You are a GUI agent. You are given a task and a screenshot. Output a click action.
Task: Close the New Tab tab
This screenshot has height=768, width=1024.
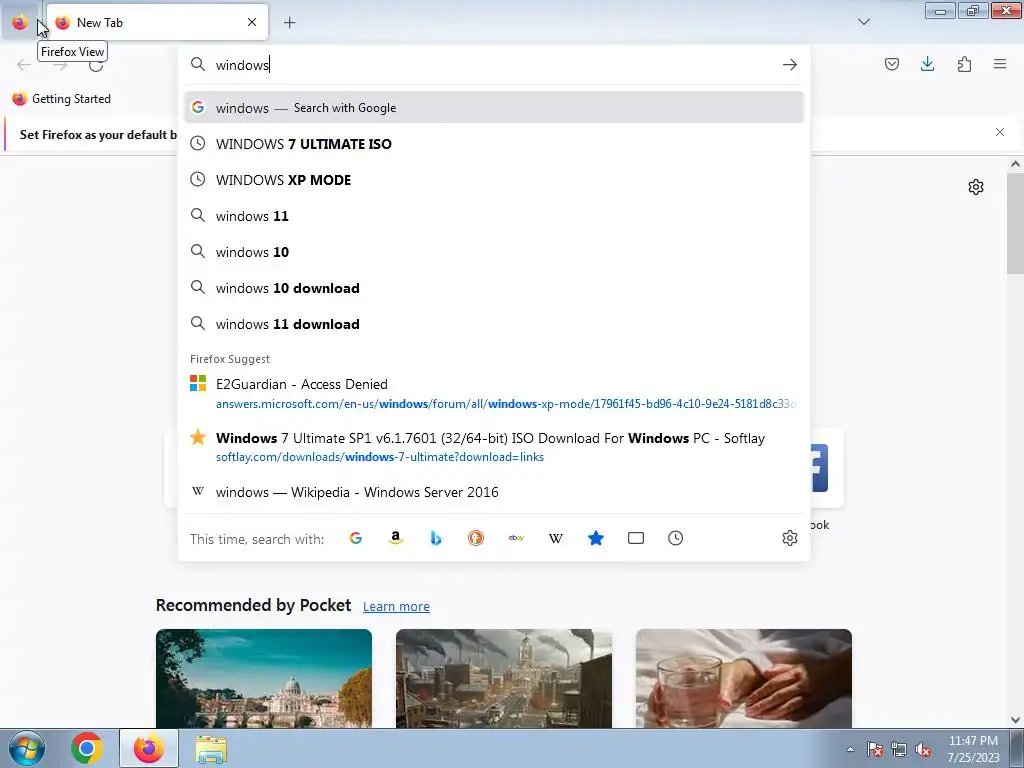click(252, 22)
